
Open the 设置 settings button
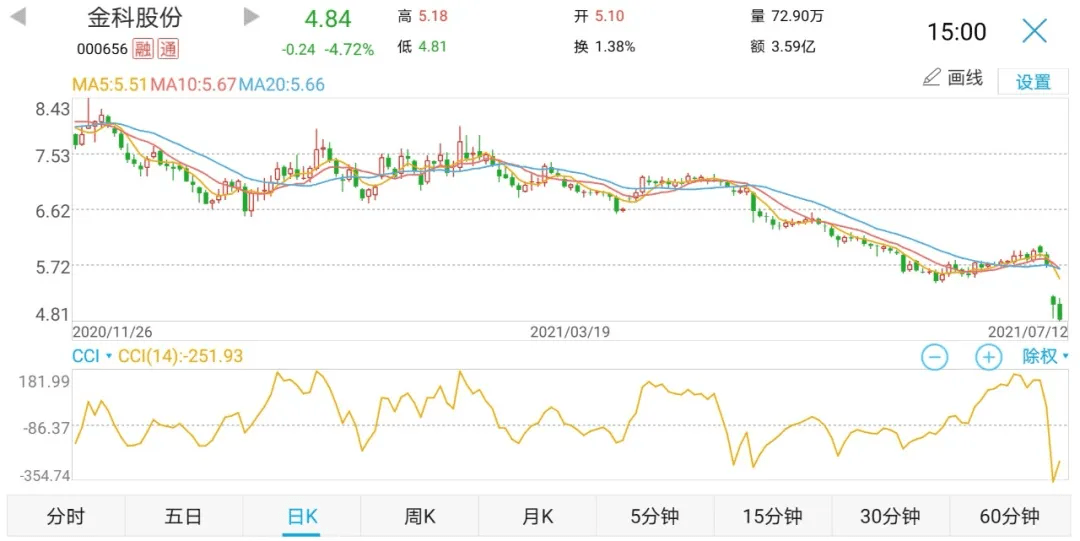coord(1033,82)
